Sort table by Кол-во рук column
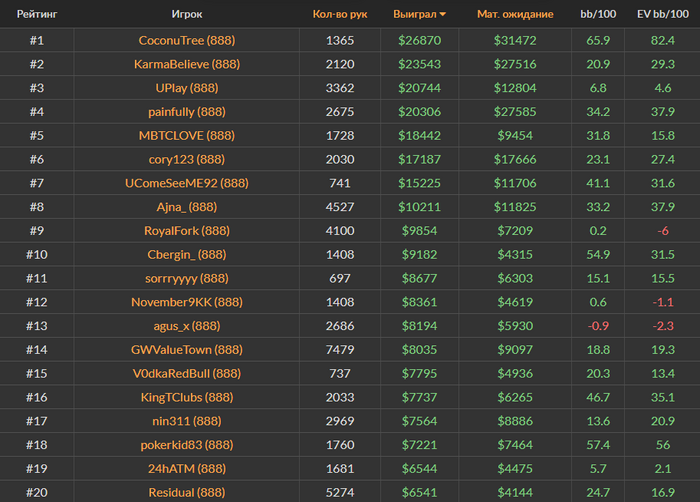700x502 pixels. click(x=340, y=15)
